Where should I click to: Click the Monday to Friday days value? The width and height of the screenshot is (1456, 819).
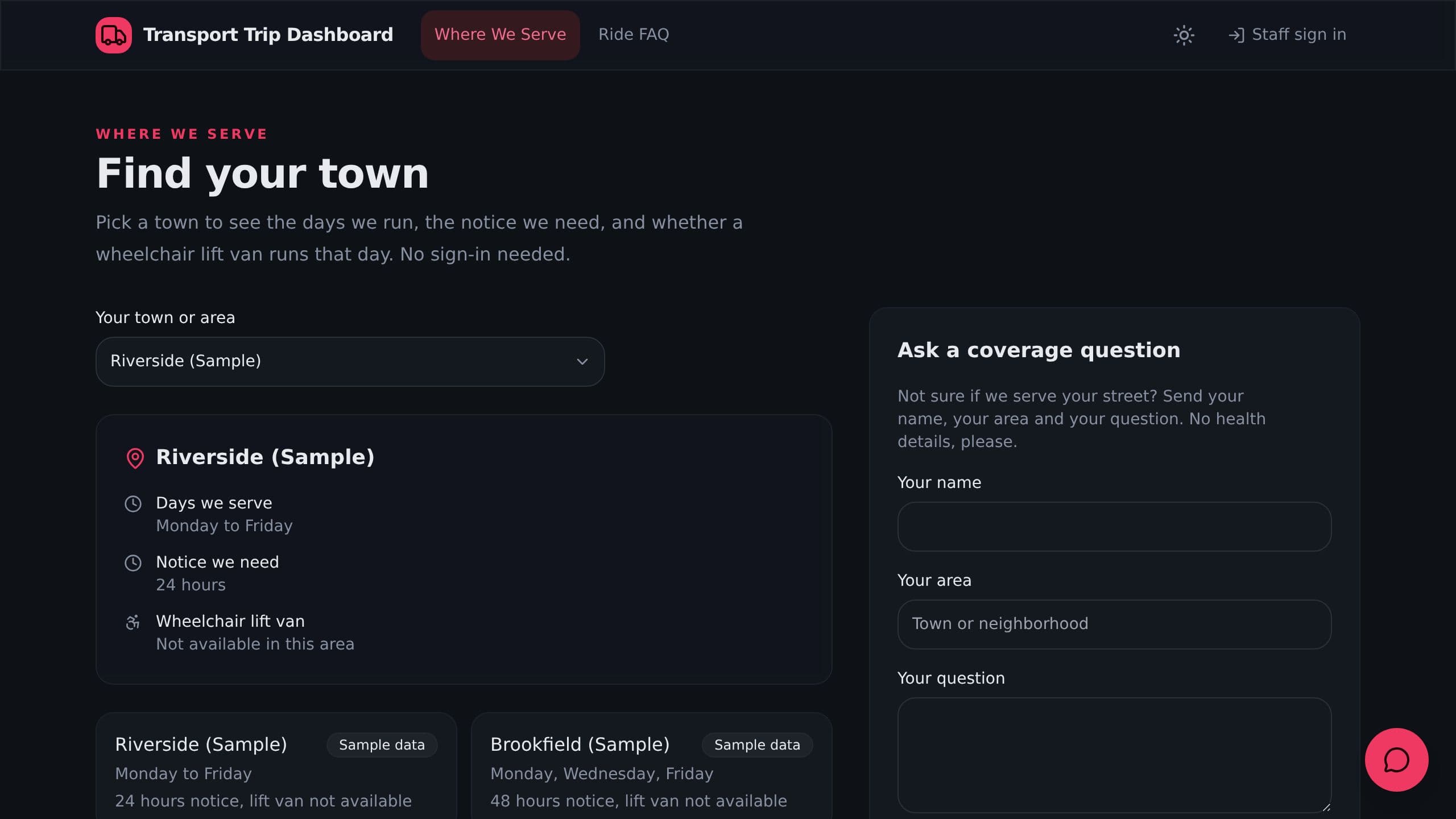224,526
